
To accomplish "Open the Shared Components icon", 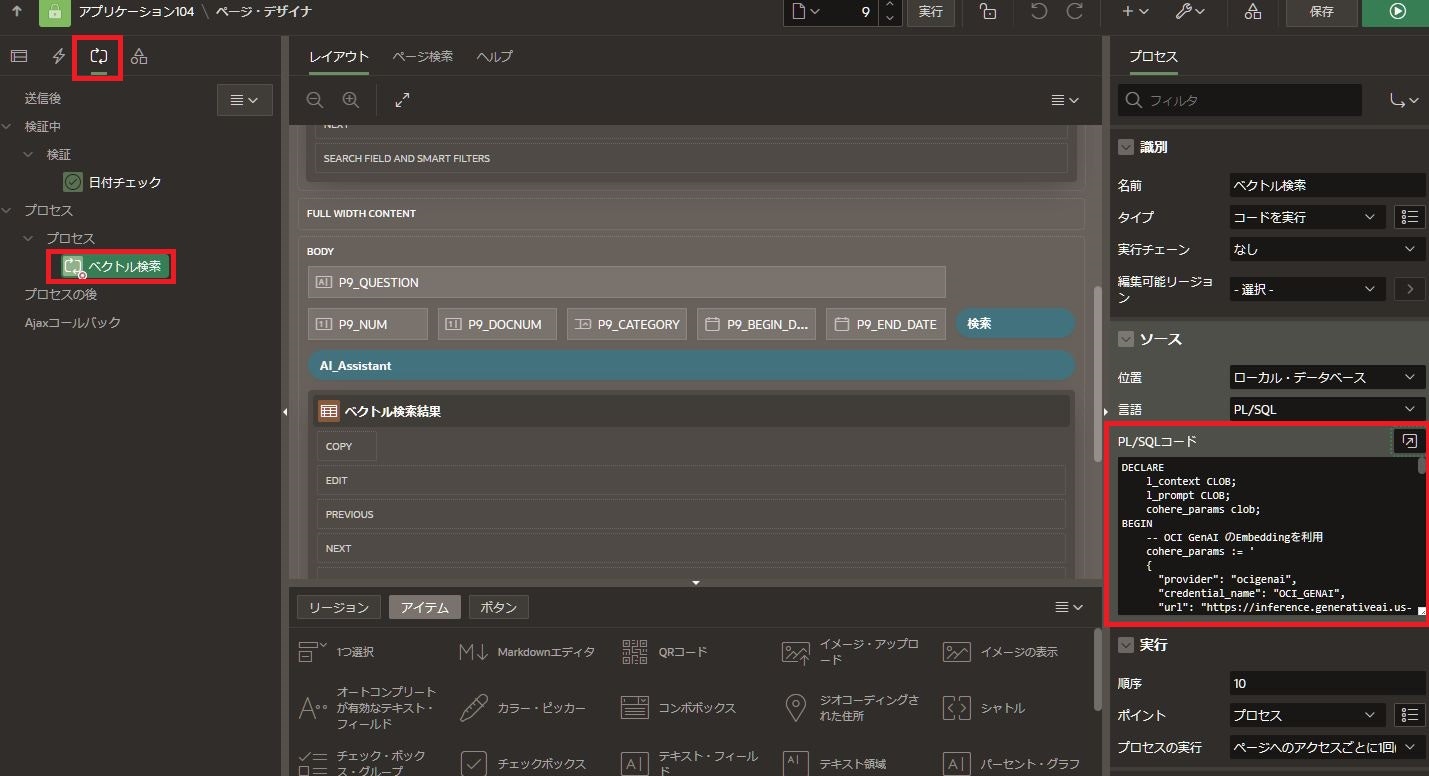I will [1252, 12].
